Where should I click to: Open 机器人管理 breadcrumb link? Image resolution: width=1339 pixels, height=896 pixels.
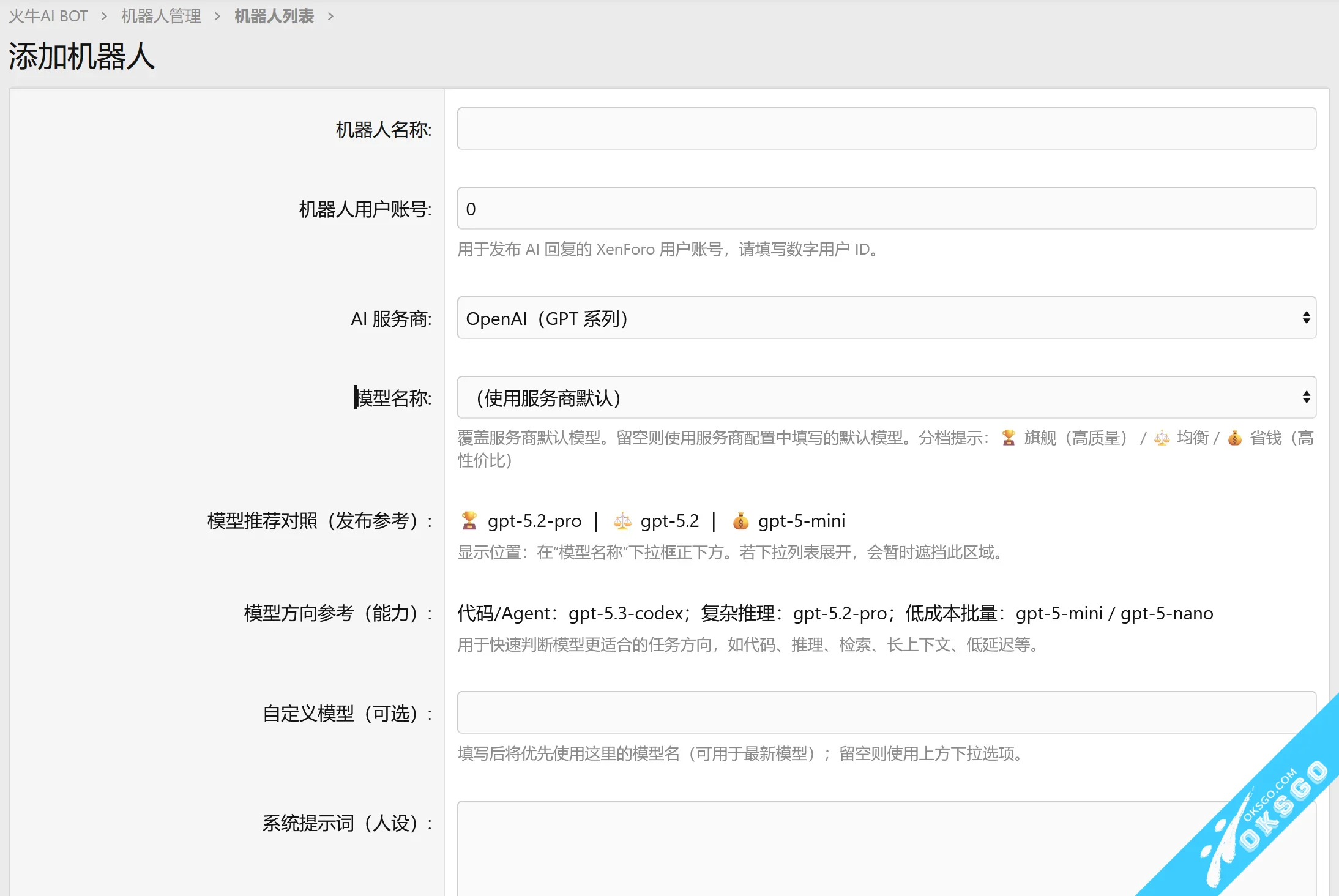(161, 17)
